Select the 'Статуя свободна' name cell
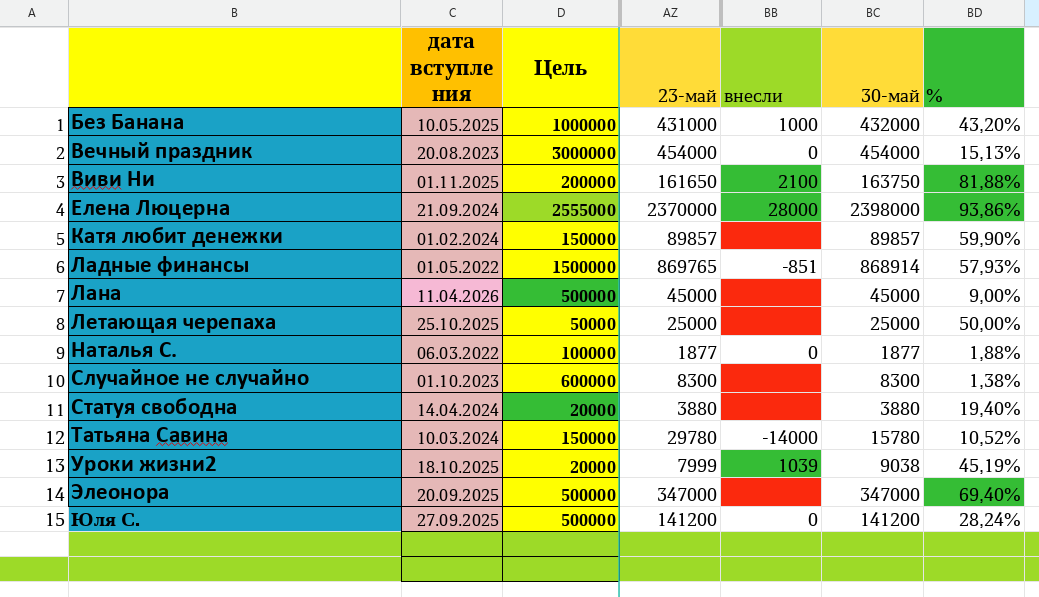Screen dimensions: 1039x597 235,407
